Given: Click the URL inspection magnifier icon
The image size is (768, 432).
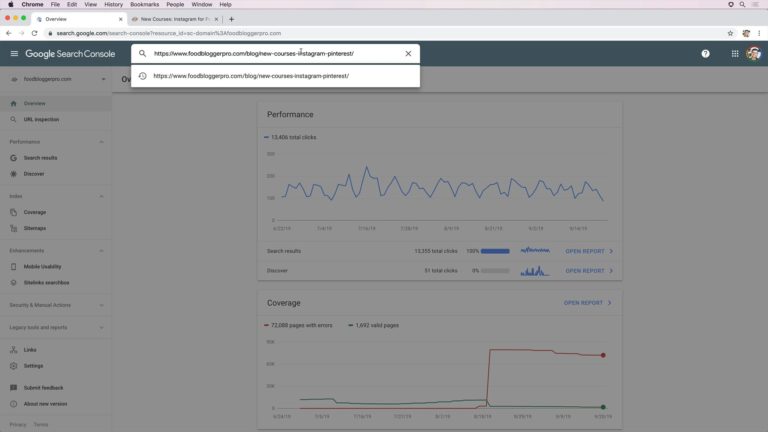Looking at the screenshot, I should [x=14, y=120].
